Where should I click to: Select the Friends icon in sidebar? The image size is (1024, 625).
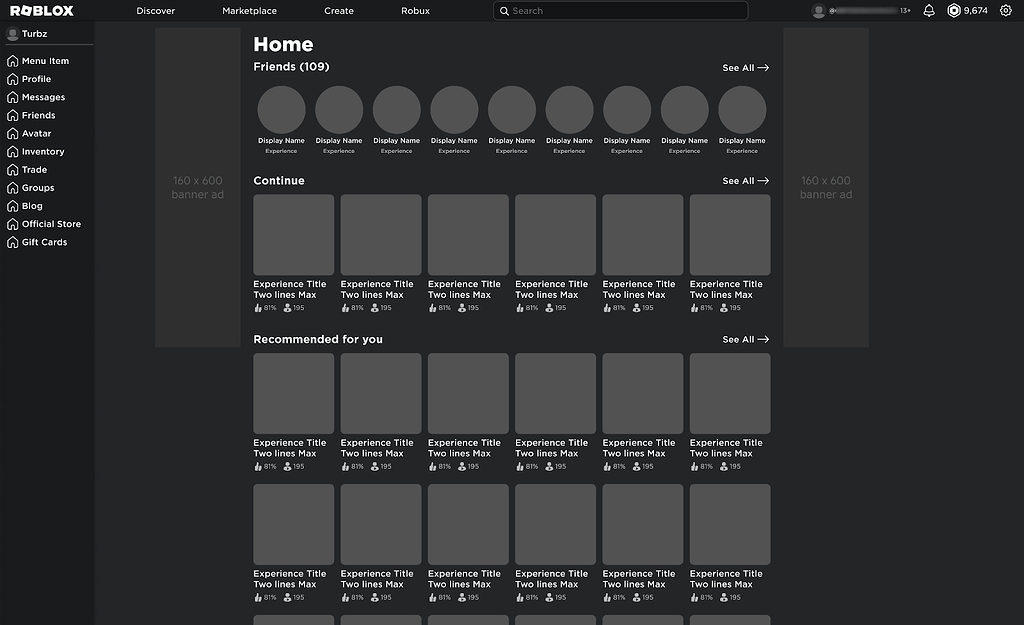point(36,115)
